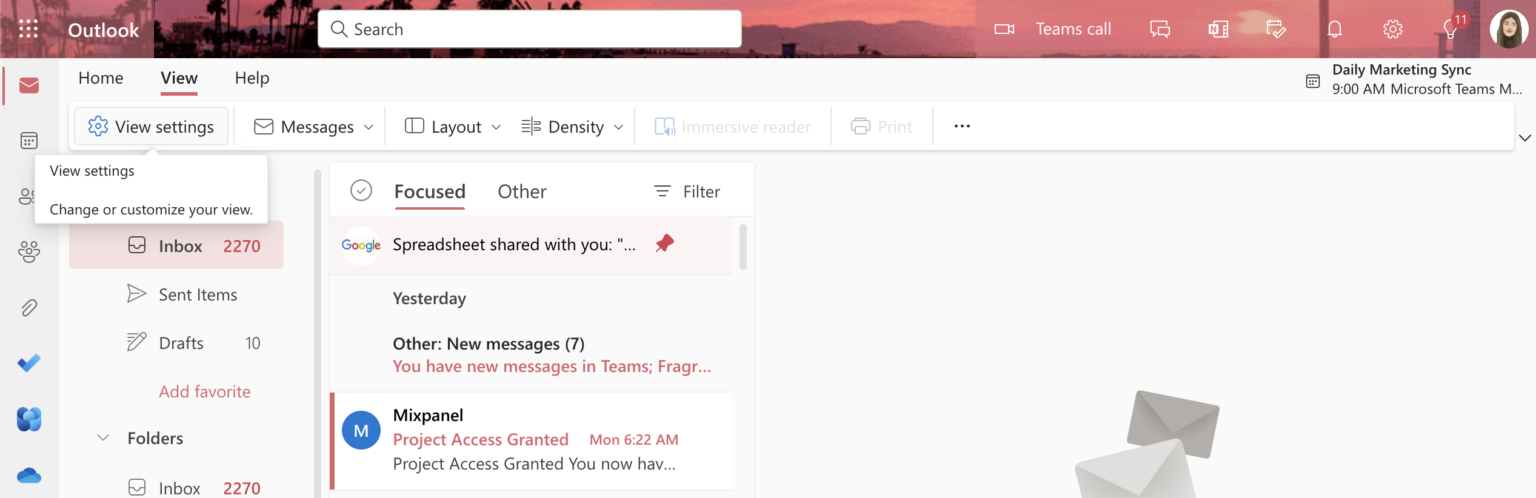The width and height of the screenshot is (1536, 498).
Task: Click the Outlook brand label
Action: coord(104,30)
